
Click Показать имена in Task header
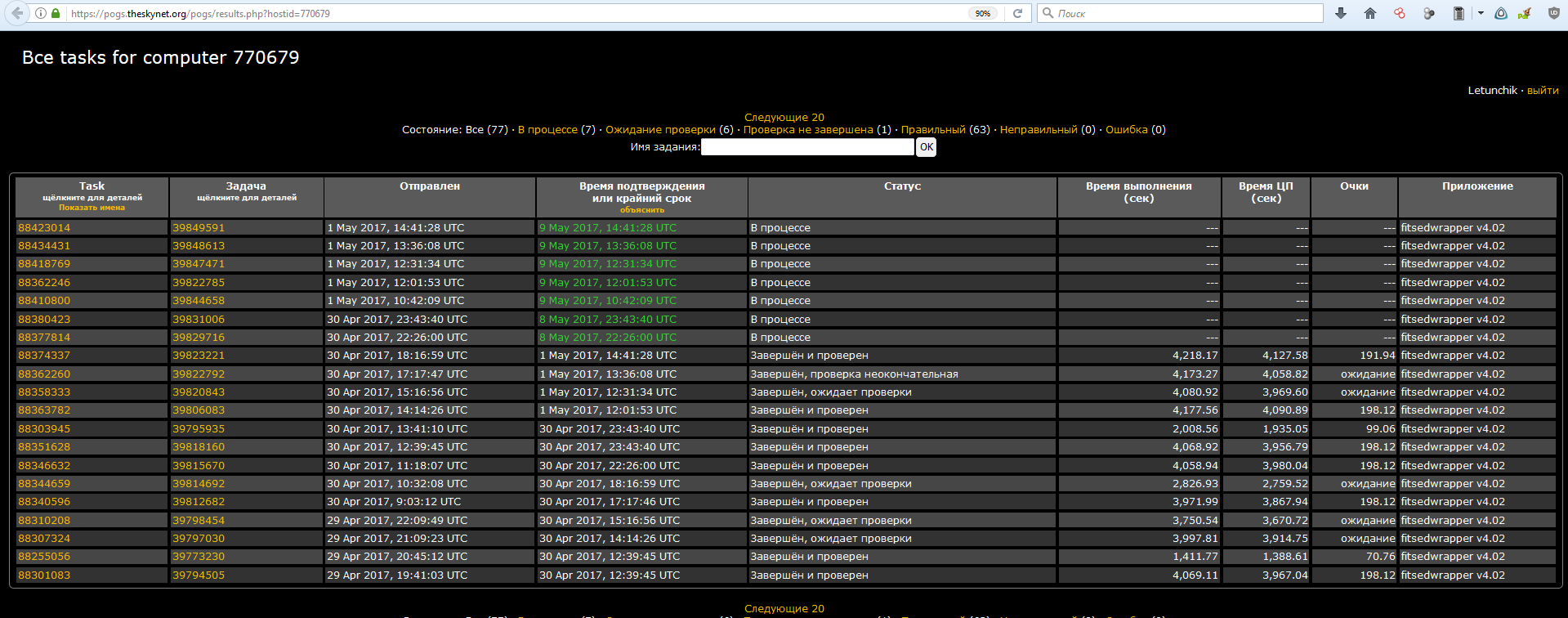(x=92, y=208)
